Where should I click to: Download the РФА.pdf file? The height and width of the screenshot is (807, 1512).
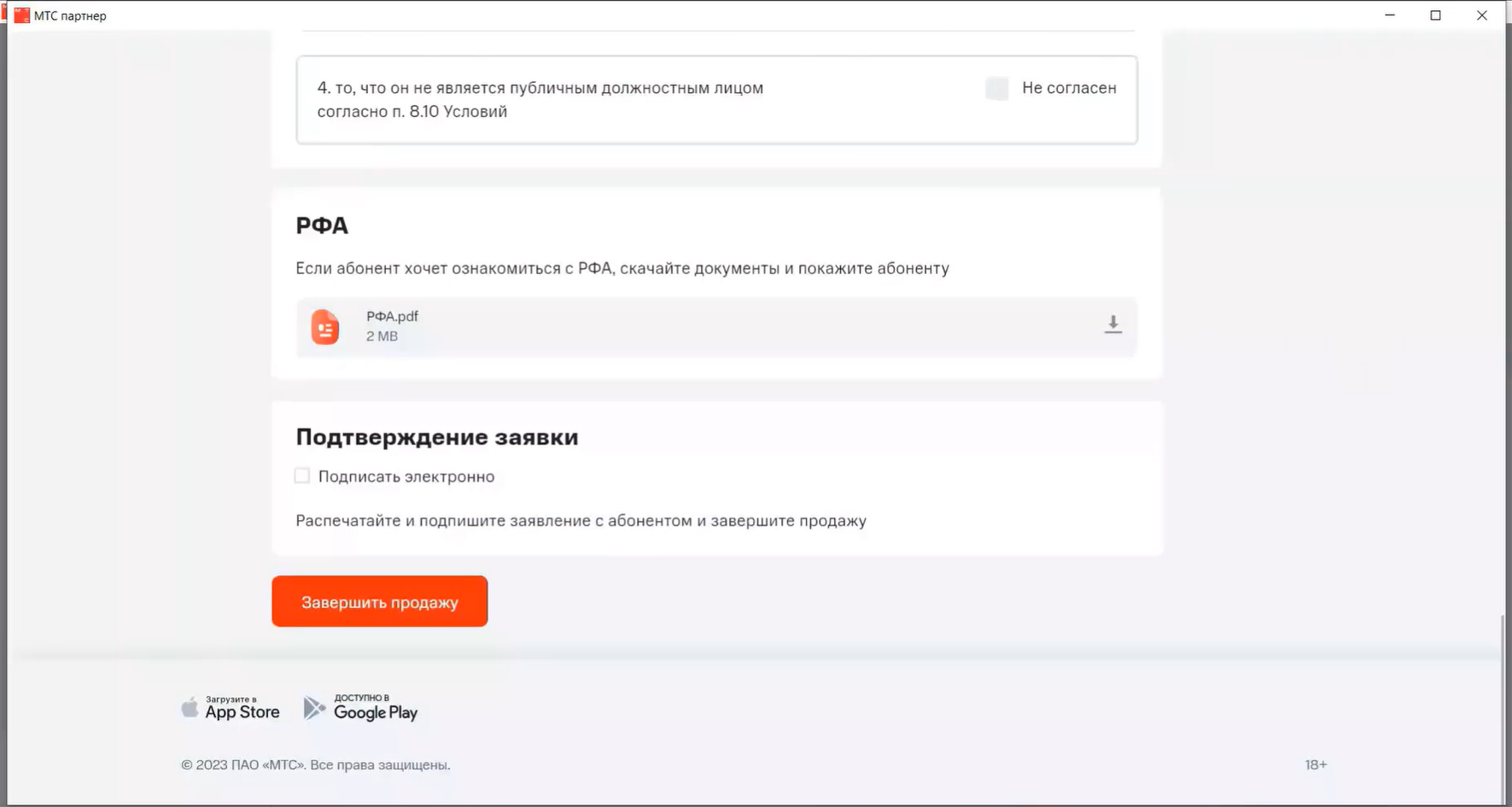click(1112, 325)
